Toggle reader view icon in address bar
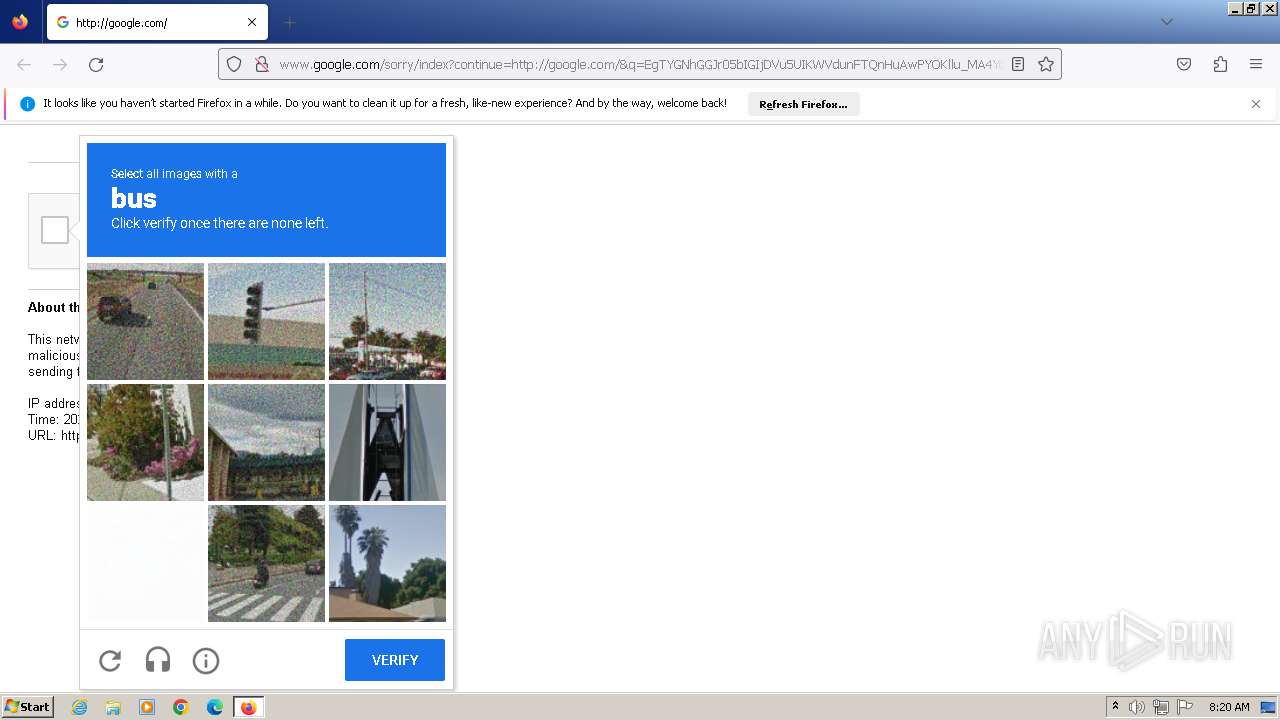The width and height of the screenshot is (1280, 720). pyautogui.click(x=1018, y=64)
